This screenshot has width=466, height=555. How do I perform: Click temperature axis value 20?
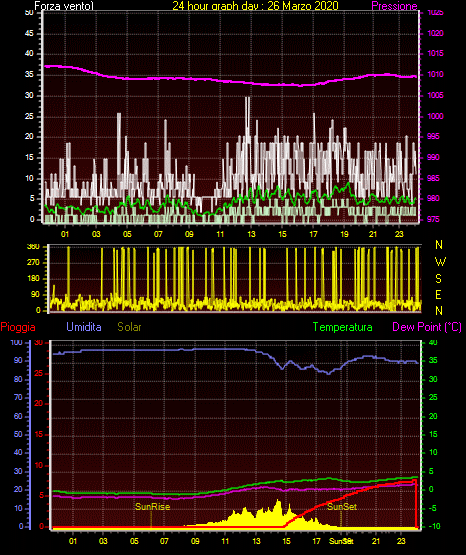click(x=433, y=416)
